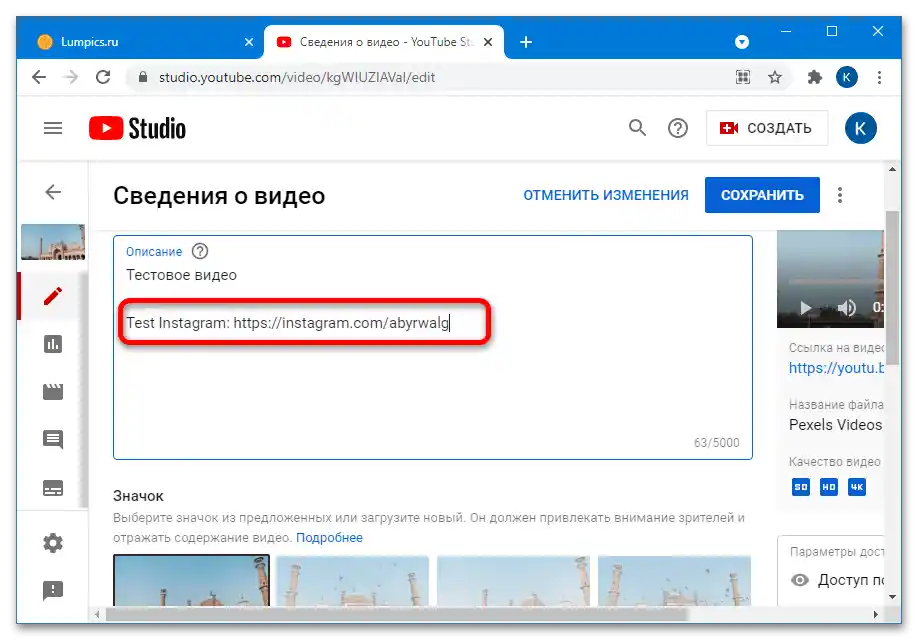Click the 4K quality badge
This screenshot has height=640, width=918.
coord(857,487)
